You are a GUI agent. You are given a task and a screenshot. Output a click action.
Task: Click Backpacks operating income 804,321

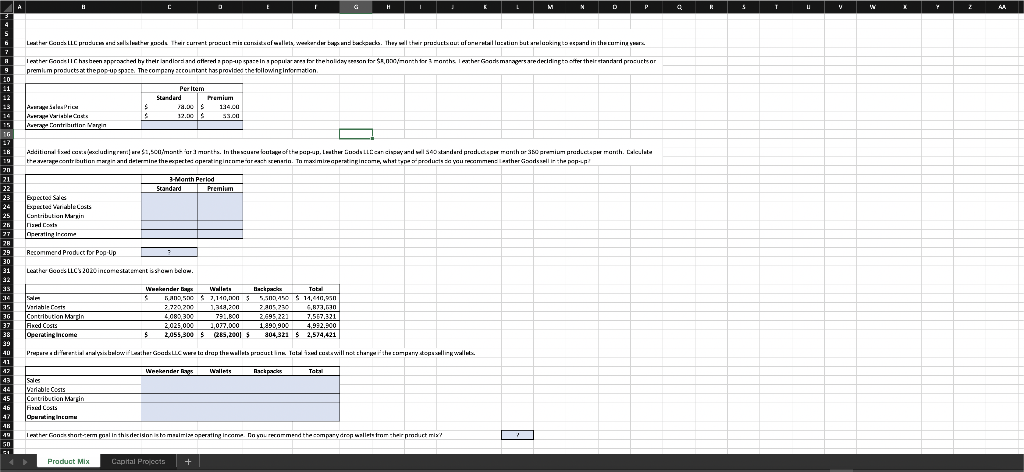(276, 334)
